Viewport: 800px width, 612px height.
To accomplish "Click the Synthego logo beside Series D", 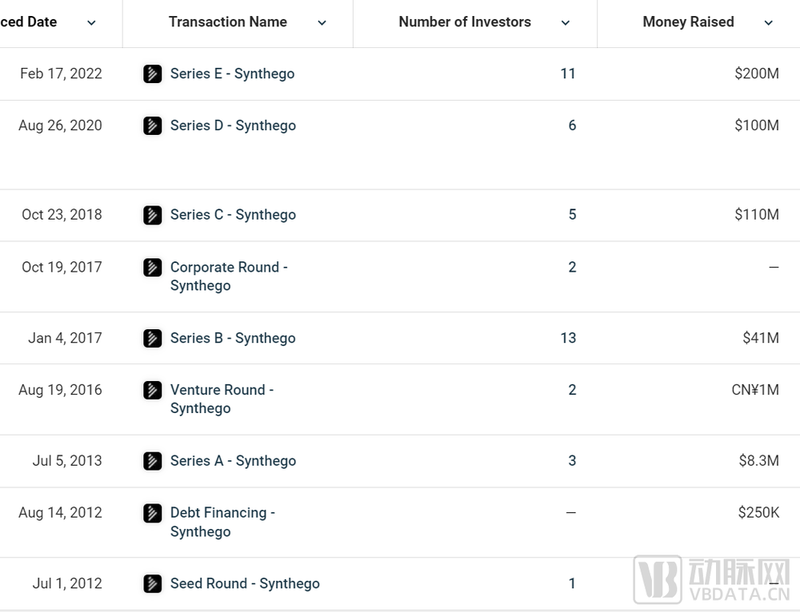I will (153, 126).
